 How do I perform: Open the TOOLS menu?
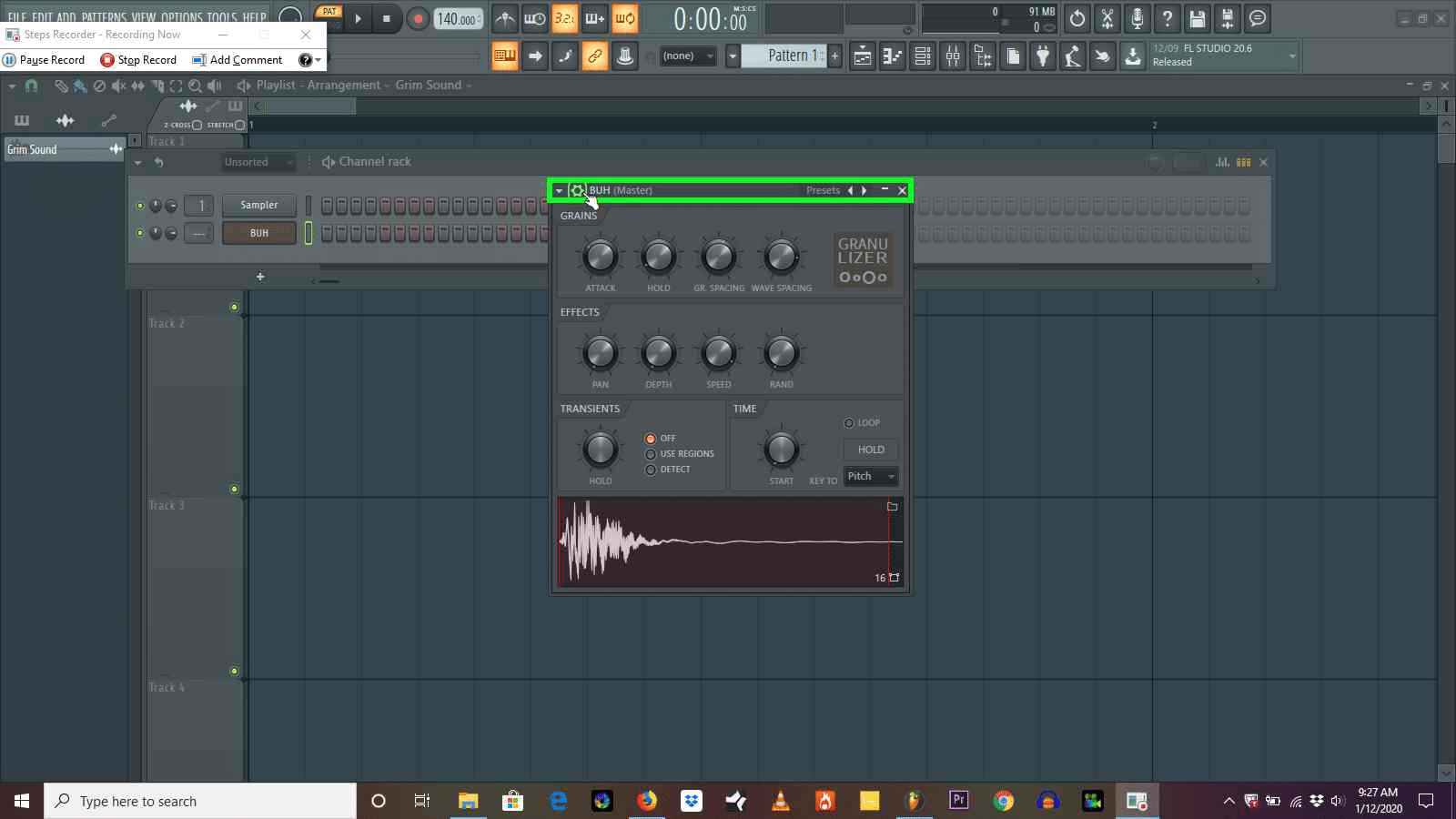[x=222, y=18]
